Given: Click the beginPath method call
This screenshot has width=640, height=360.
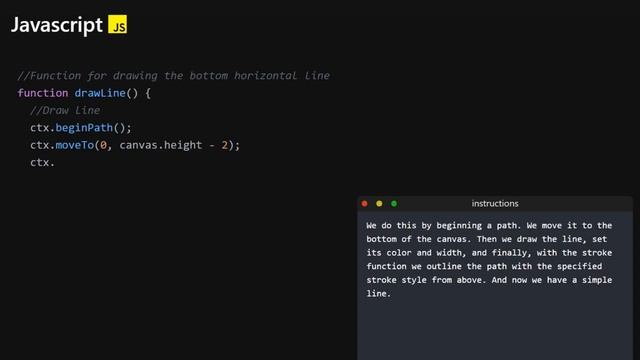Looking at the screenshot, I should pos(84,128).
